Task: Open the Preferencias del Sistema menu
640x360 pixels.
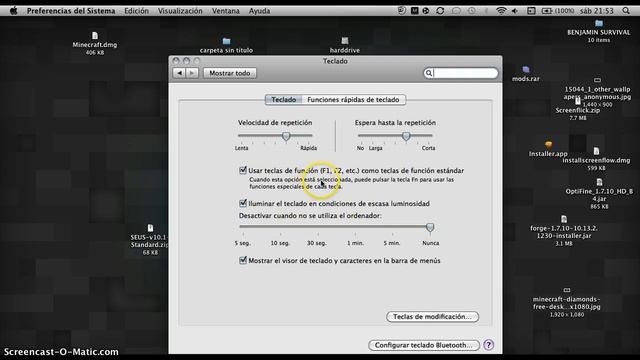Action: 71,11
